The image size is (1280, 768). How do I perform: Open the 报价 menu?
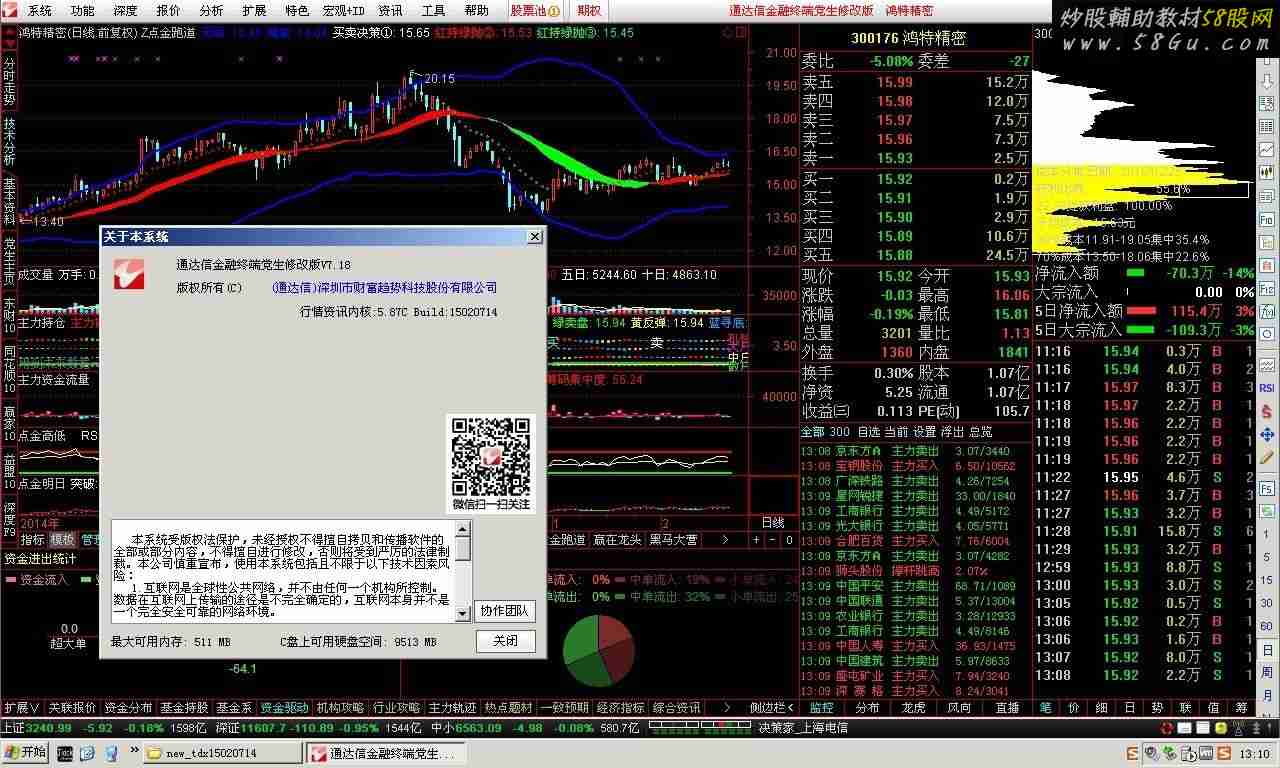pos(169,11)
